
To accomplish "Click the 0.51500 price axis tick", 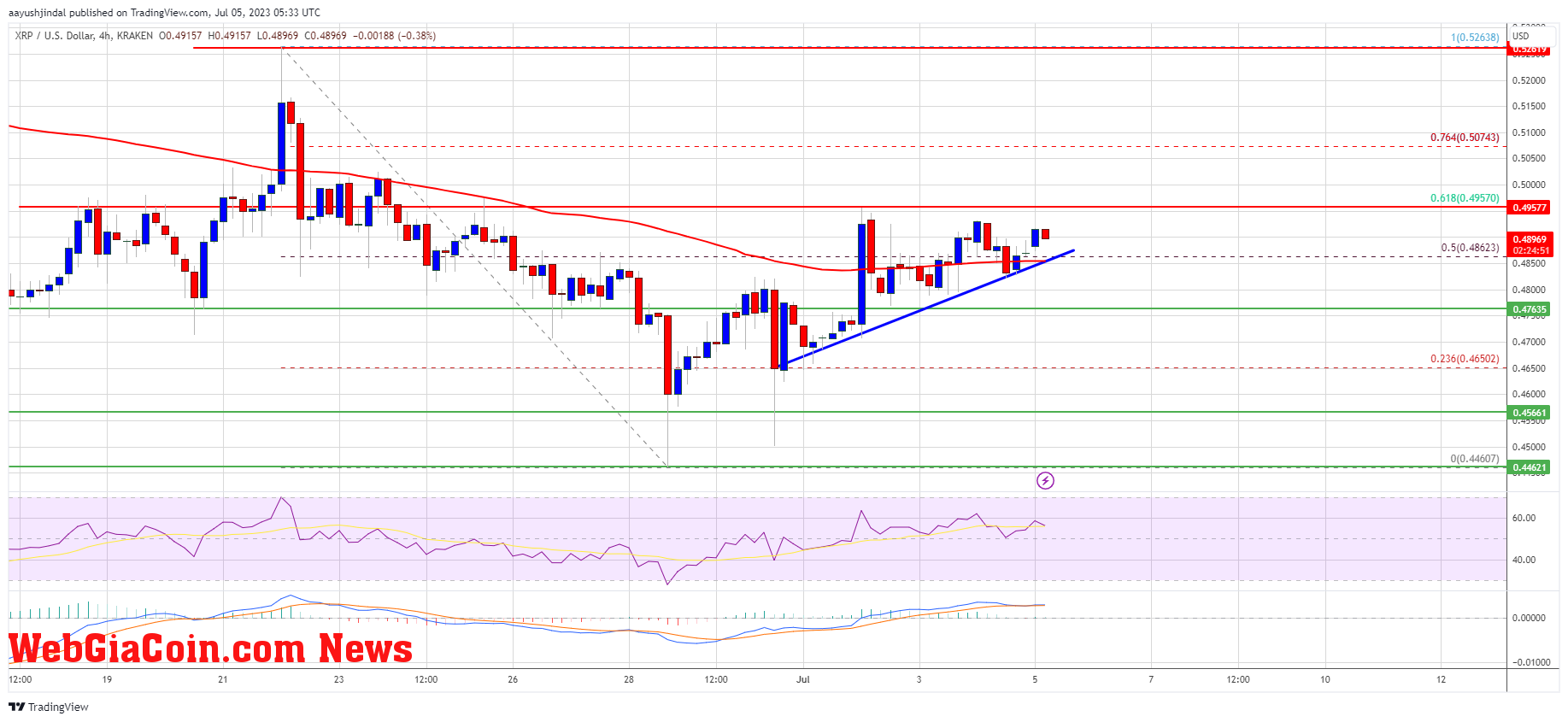I will pos(1529,106).
